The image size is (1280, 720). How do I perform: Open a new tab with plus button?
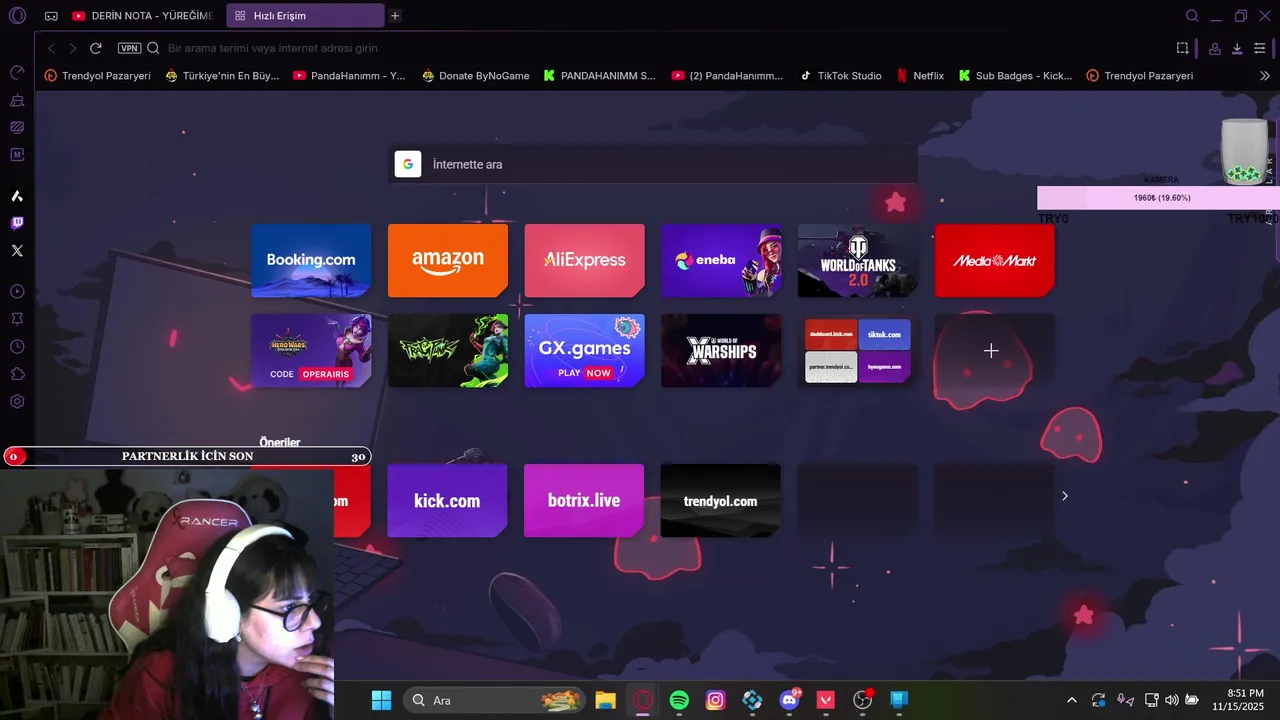pos(395,16)
